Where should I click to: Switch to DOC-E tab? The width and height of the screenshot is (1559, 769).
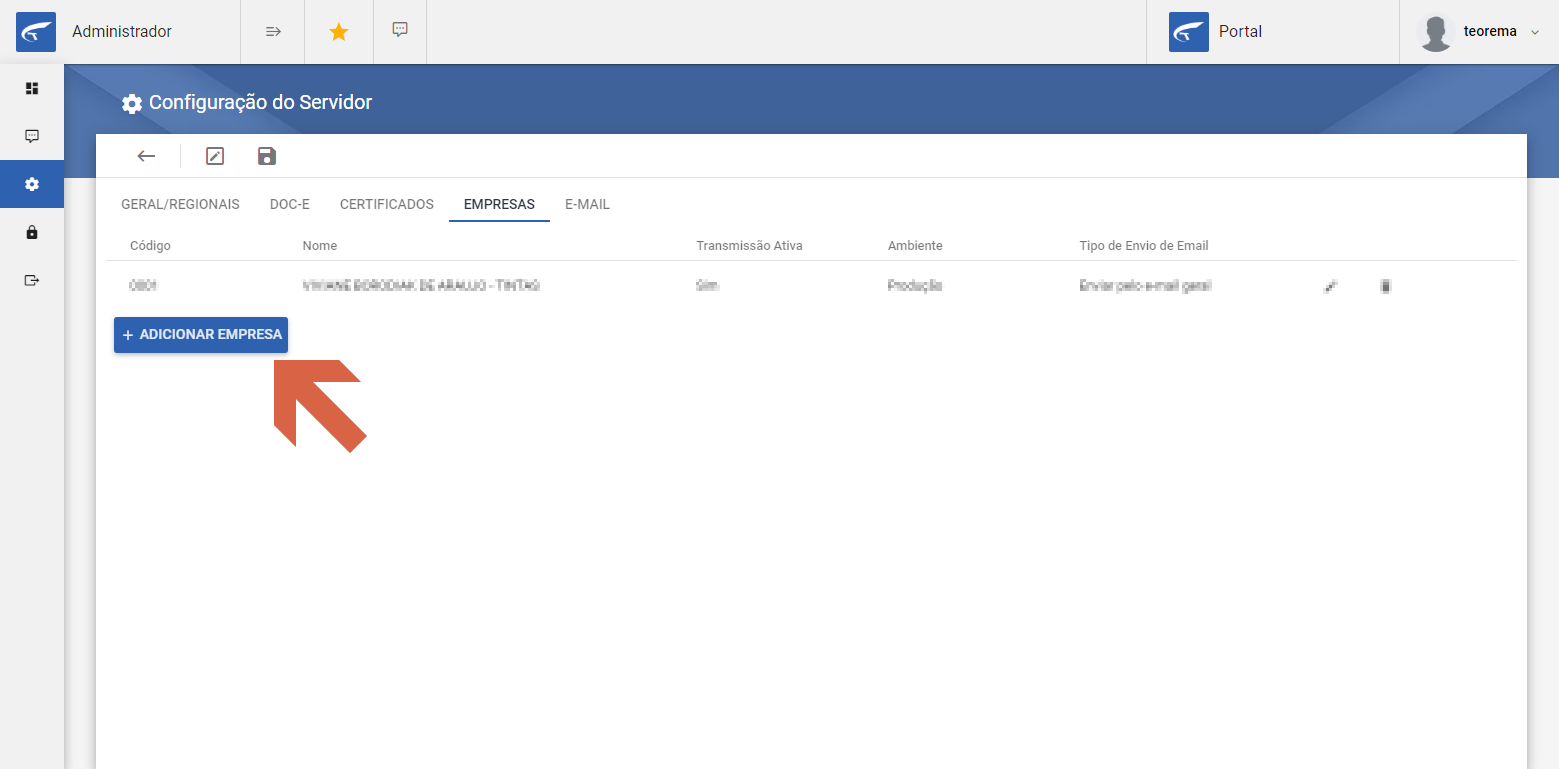(290, 204)
